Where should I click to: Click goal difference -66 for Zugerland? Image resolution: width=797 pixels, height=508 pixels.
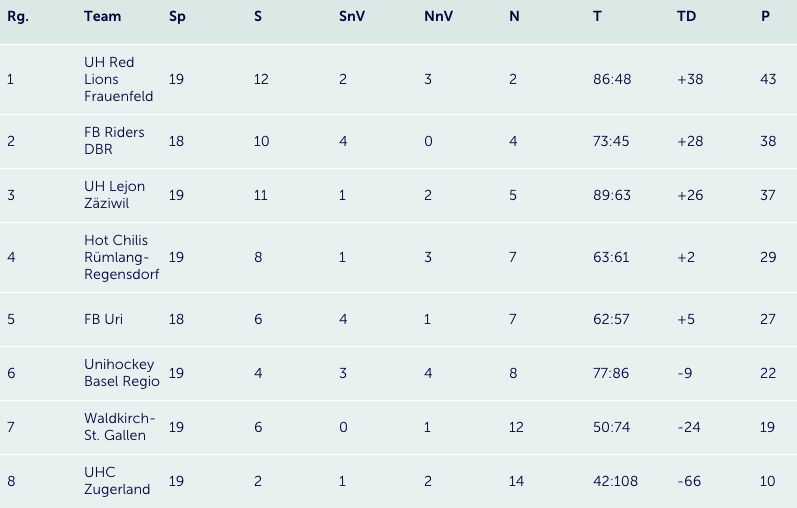click(689, 481)
